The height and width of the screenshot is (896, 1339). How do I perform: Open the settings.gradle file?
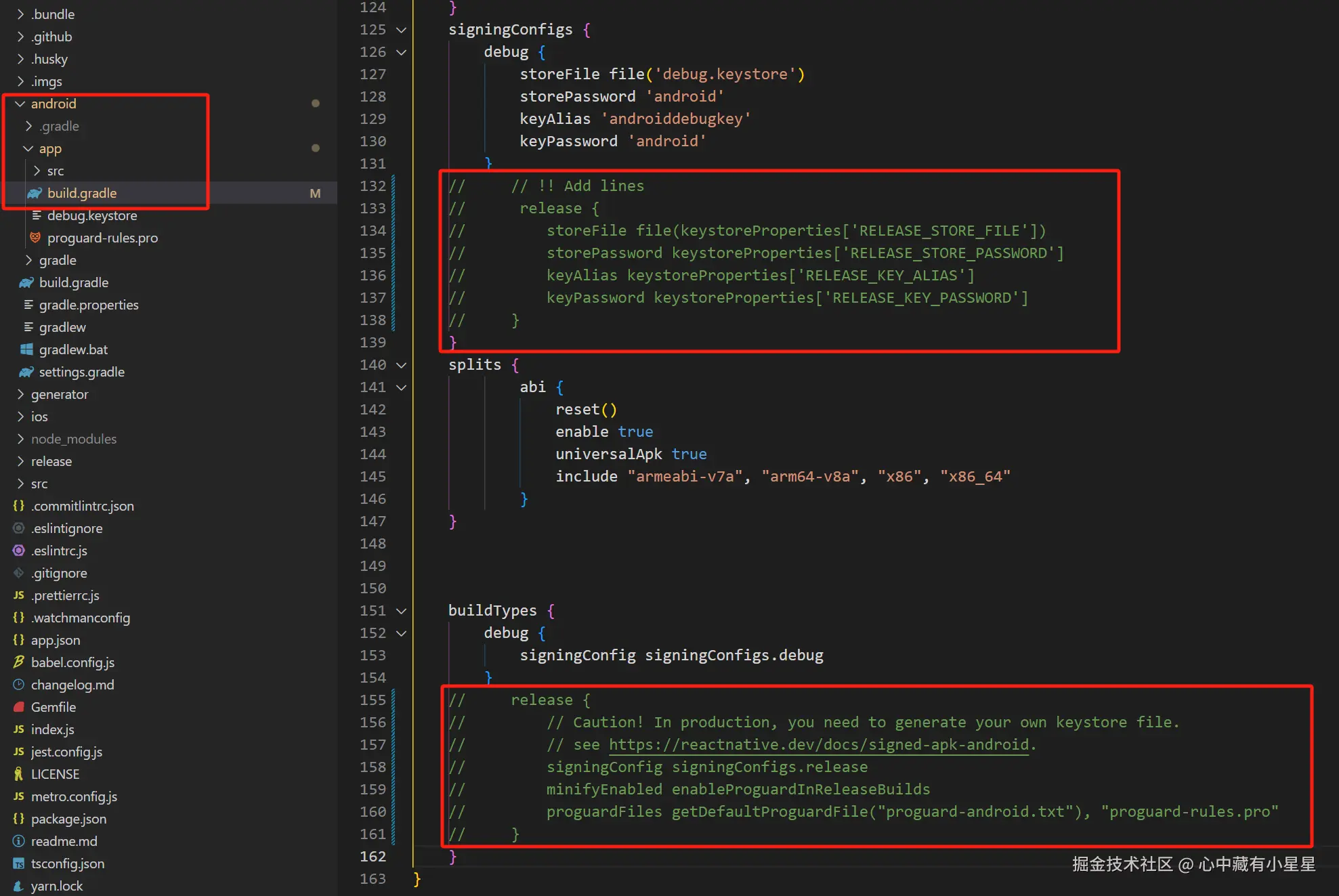pyautogui.click(x=81, y=372)
